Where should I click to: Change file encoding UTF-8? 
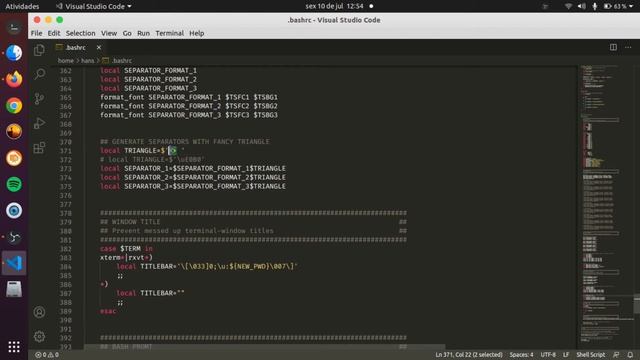[x=548, y=355]
